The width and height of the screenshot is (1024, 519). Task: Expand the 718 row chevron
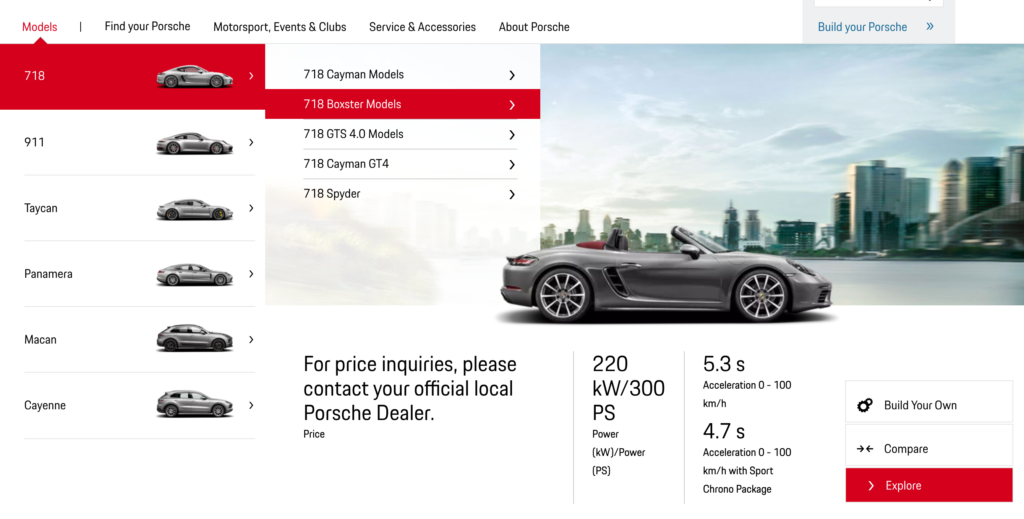click(251, 76)
